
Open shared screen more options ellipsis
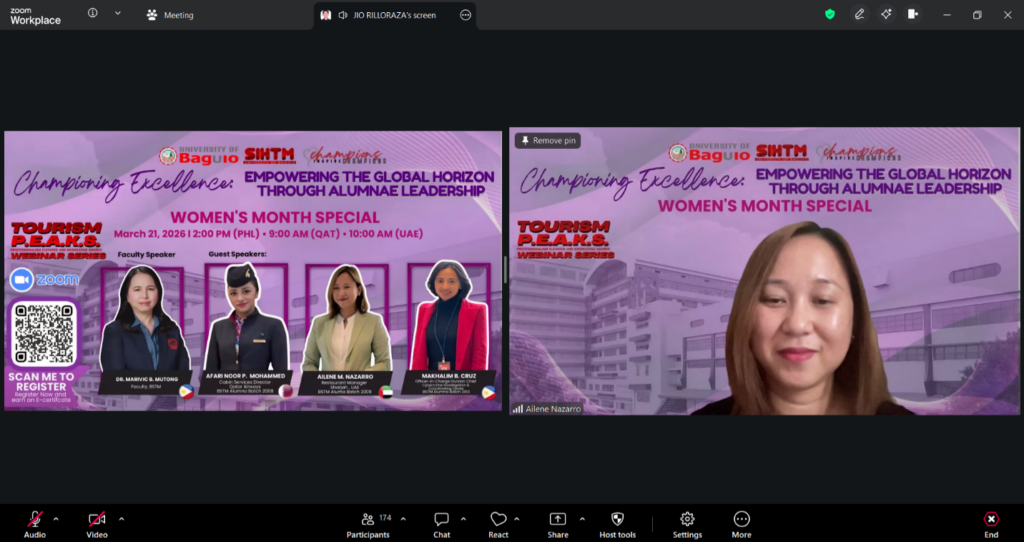[466, 15]
